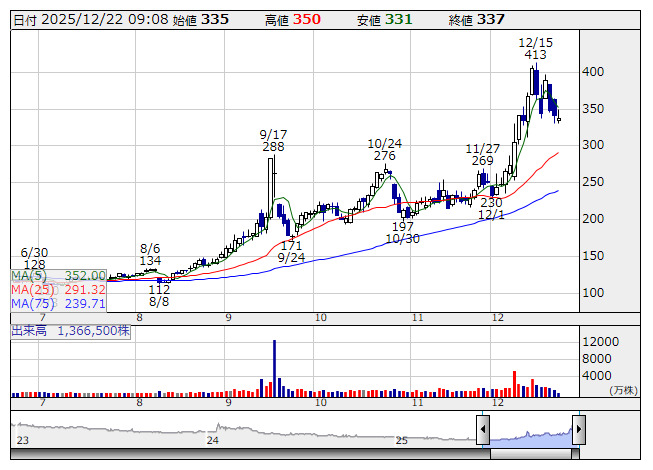Click the 10/30 low marker of 197
Image resolution: width=653 pixels, height=470 pixels.
[x=402, y=233]
